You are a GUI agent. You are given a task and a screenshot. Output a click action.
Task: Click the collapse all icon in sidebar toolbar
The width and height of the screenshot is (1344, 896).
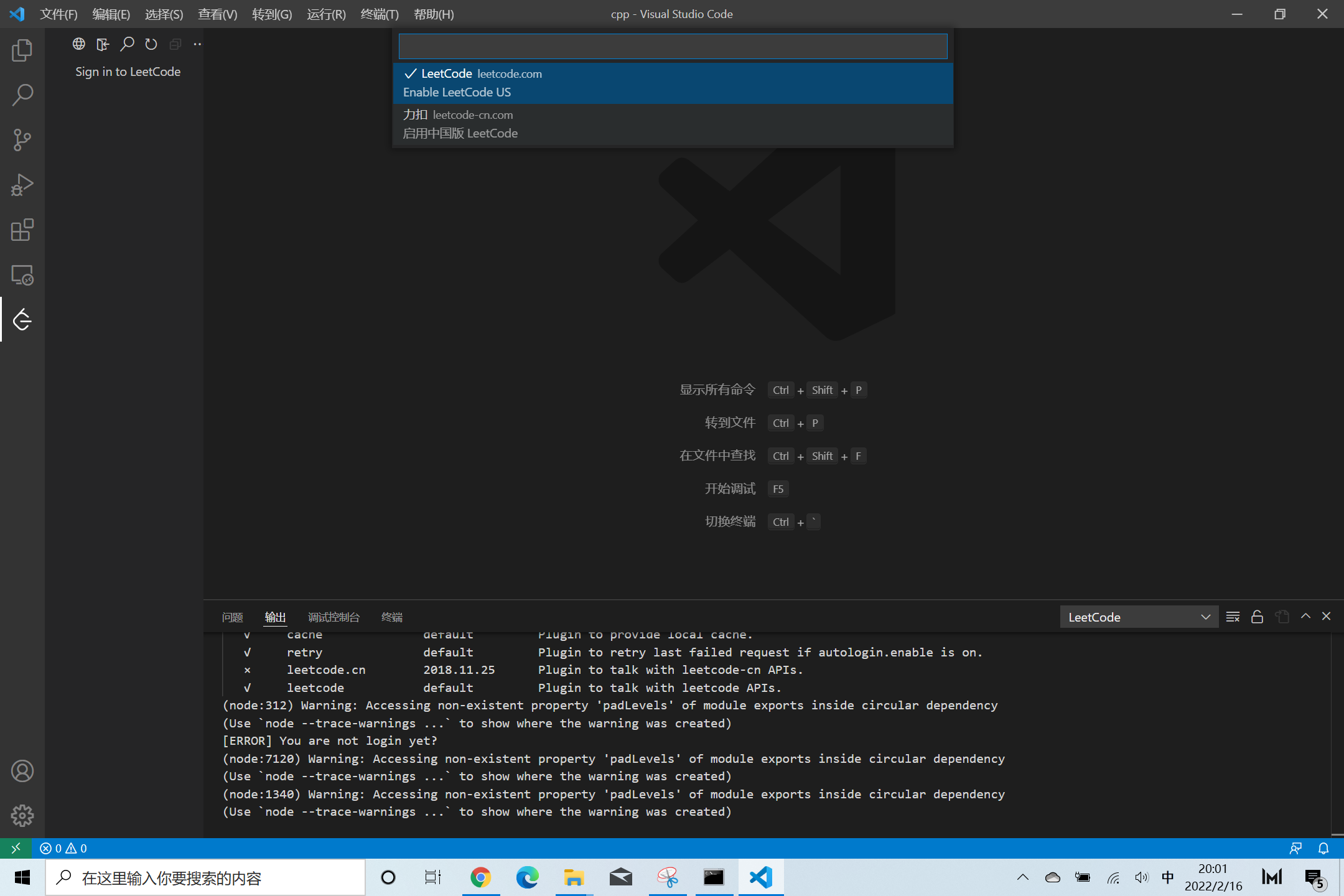coord(175,44)
